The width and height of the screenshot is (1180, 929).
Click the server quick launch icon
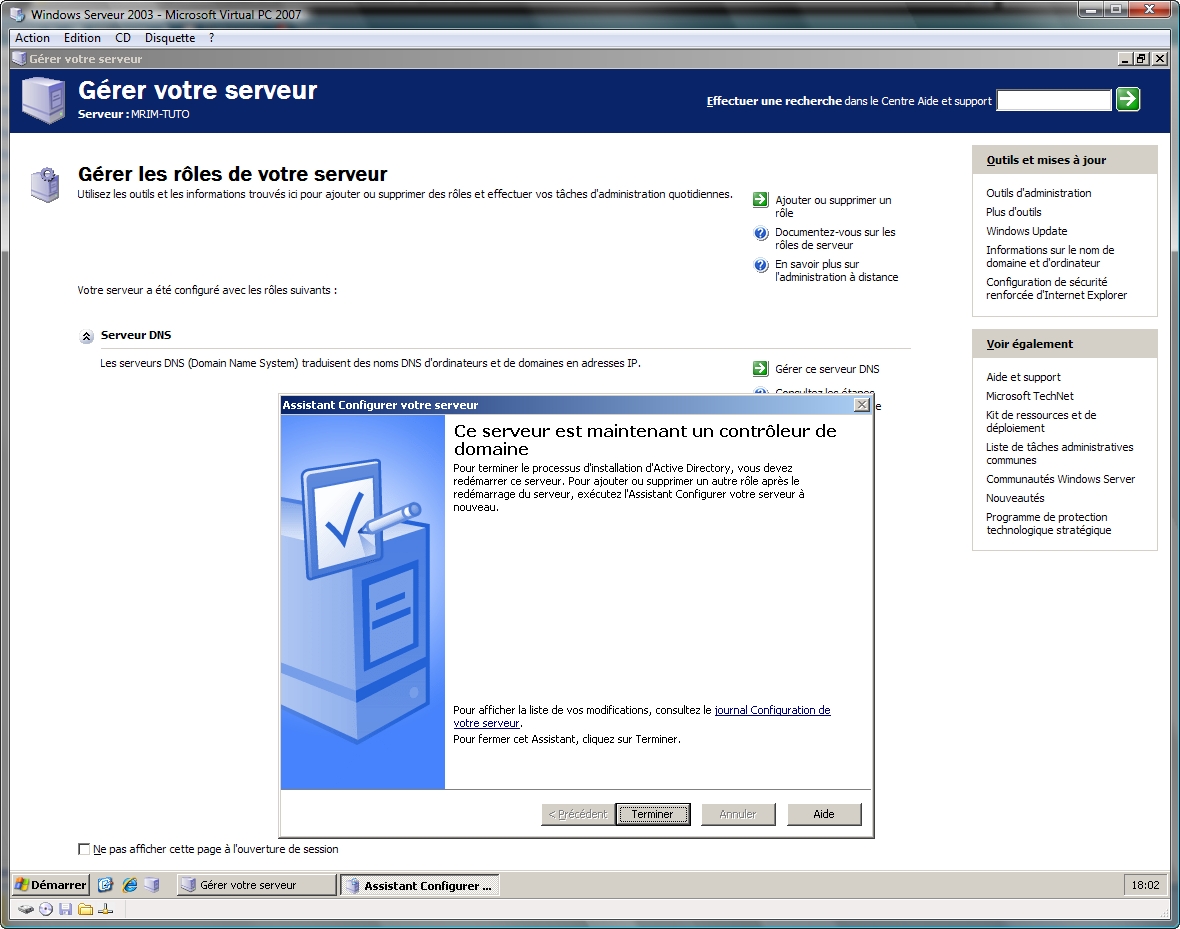point(152,885)
